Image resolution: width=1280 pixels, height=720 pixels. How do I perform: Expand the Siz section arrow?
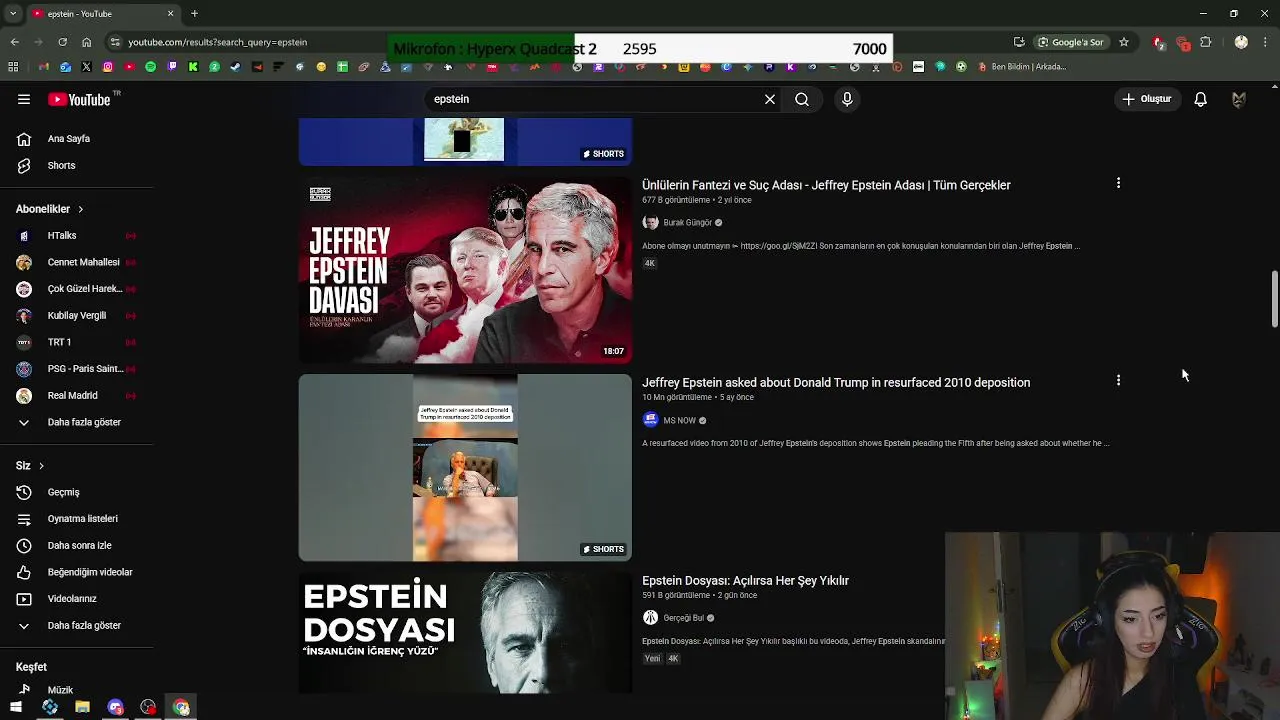[41, 466]
